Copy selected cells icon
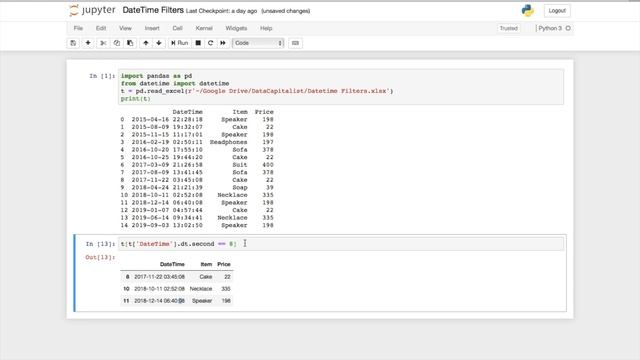Image resolution: width=640 pixels, height=360 pixels. [117, 43]
